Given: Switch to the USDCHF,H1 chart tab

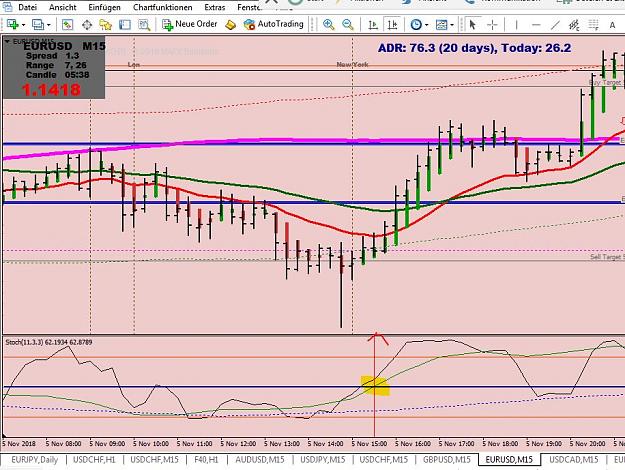Looking at the screenshot, I should [94, 460].
